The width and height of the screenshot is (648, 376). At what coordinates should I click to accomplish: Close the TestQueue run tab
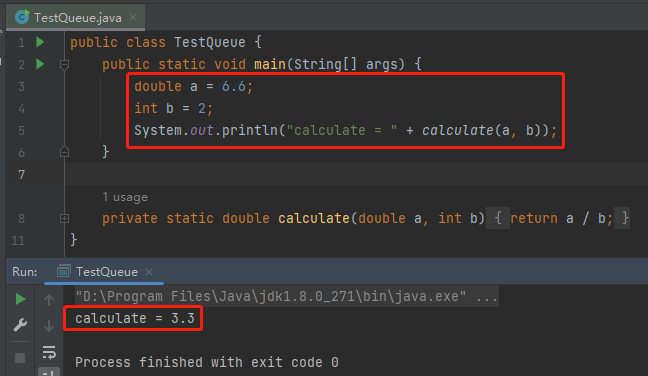click(149, 272)
